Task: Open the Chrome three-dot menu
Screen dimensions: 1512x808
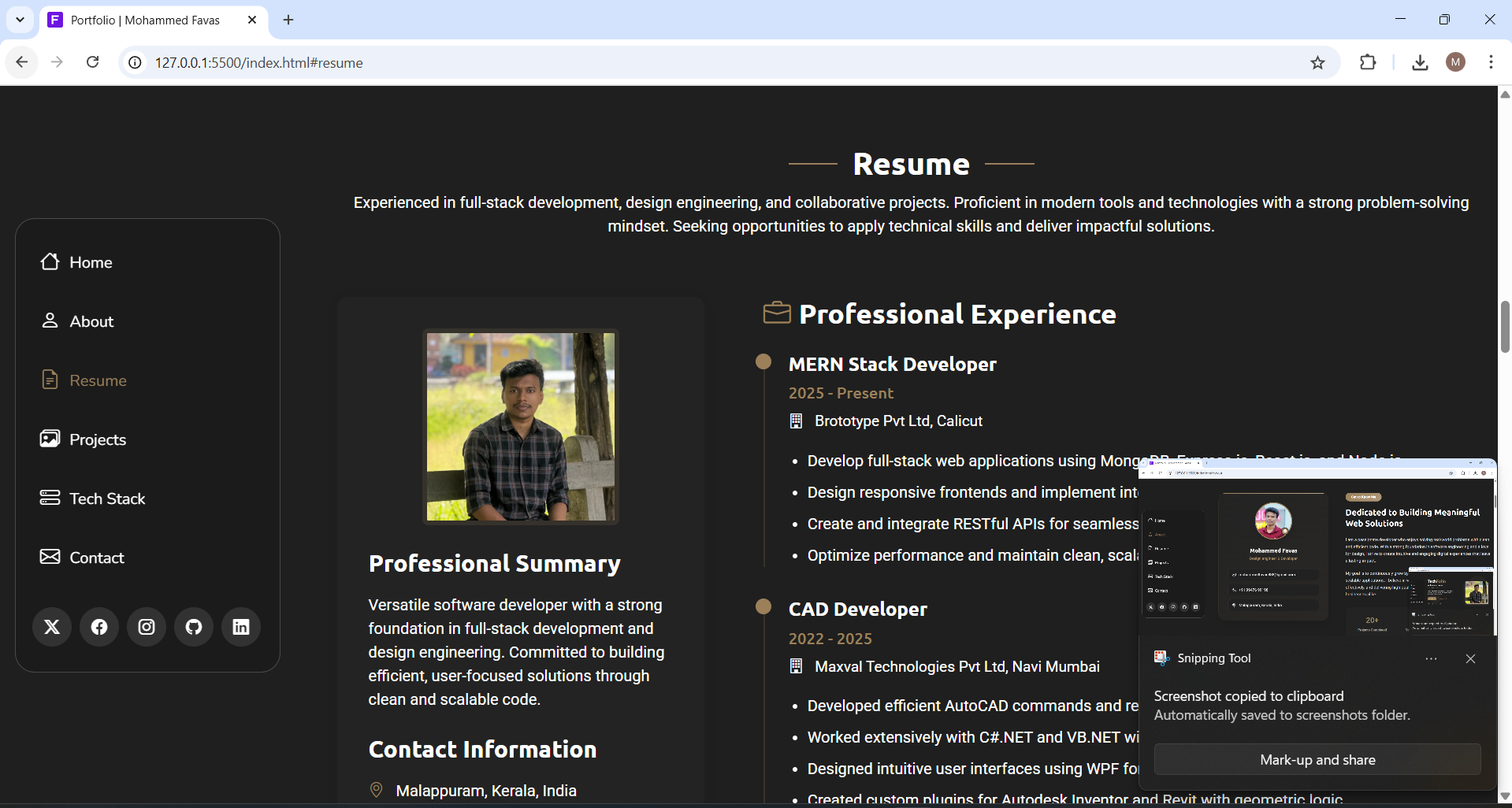Action: coord(1491,62)
